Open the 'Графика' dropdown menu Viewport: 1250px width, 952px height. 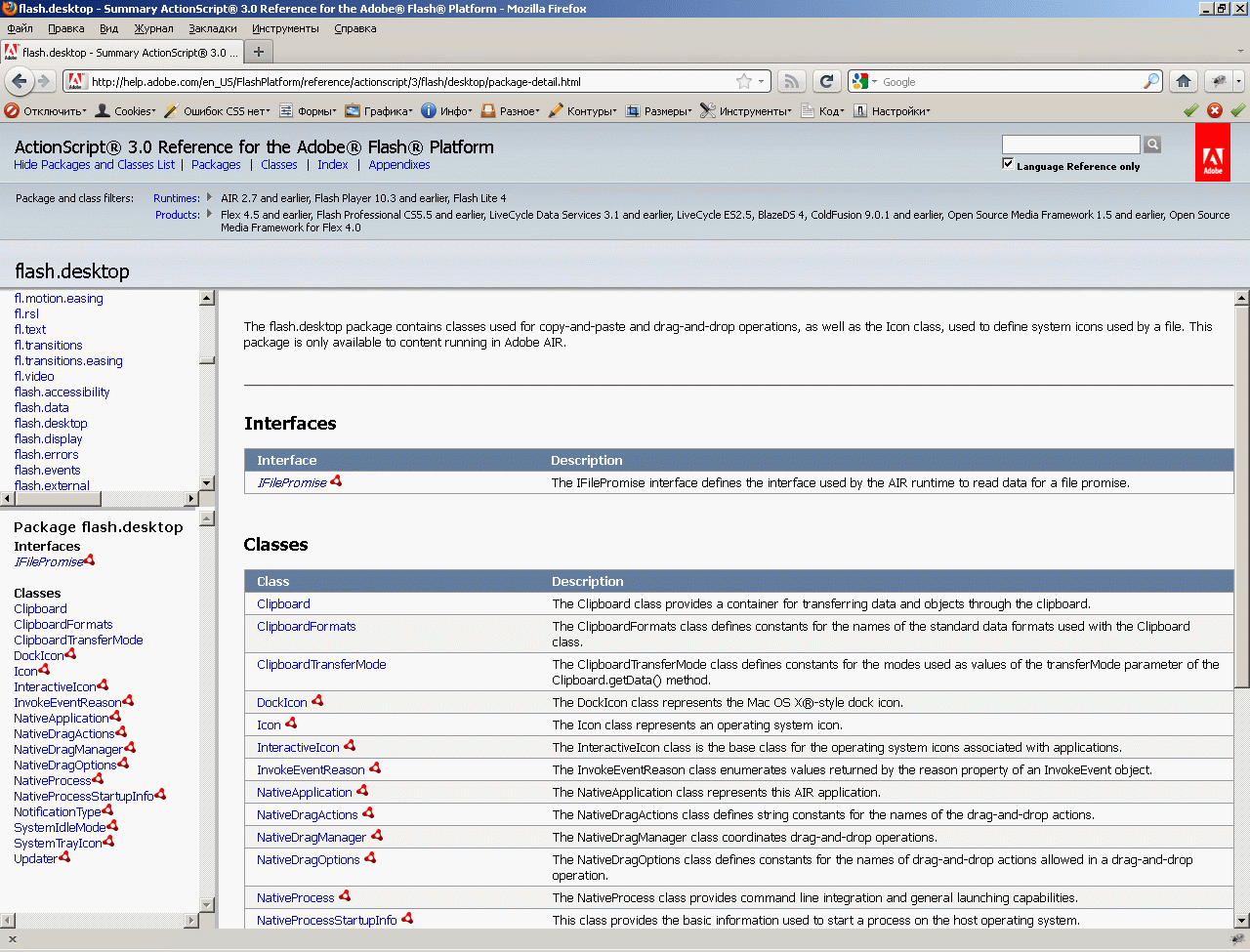(x=379, y=111)
